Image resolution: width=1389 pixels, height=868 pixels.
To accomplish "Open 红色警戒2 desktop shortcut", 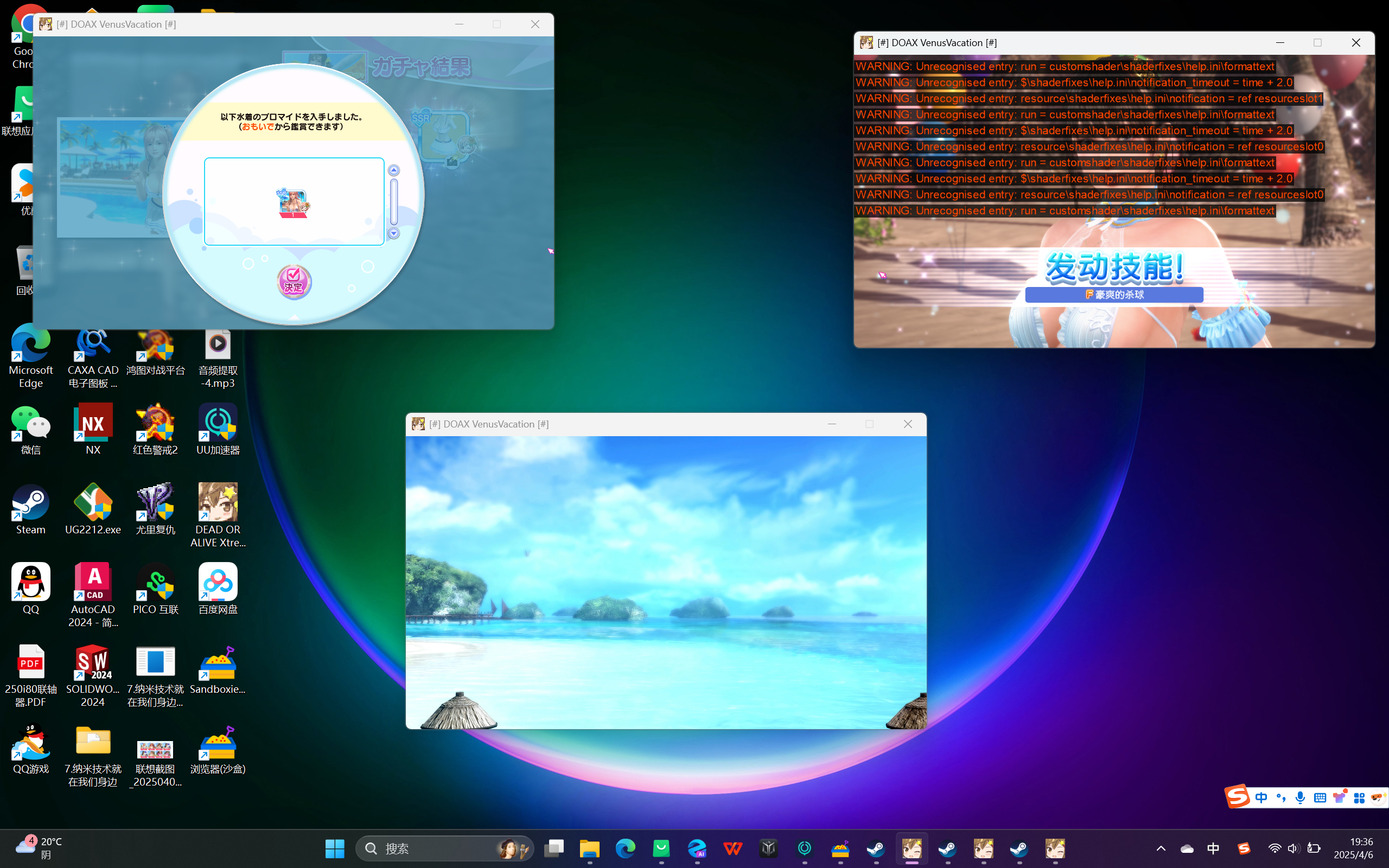I will tap(156, 430).
